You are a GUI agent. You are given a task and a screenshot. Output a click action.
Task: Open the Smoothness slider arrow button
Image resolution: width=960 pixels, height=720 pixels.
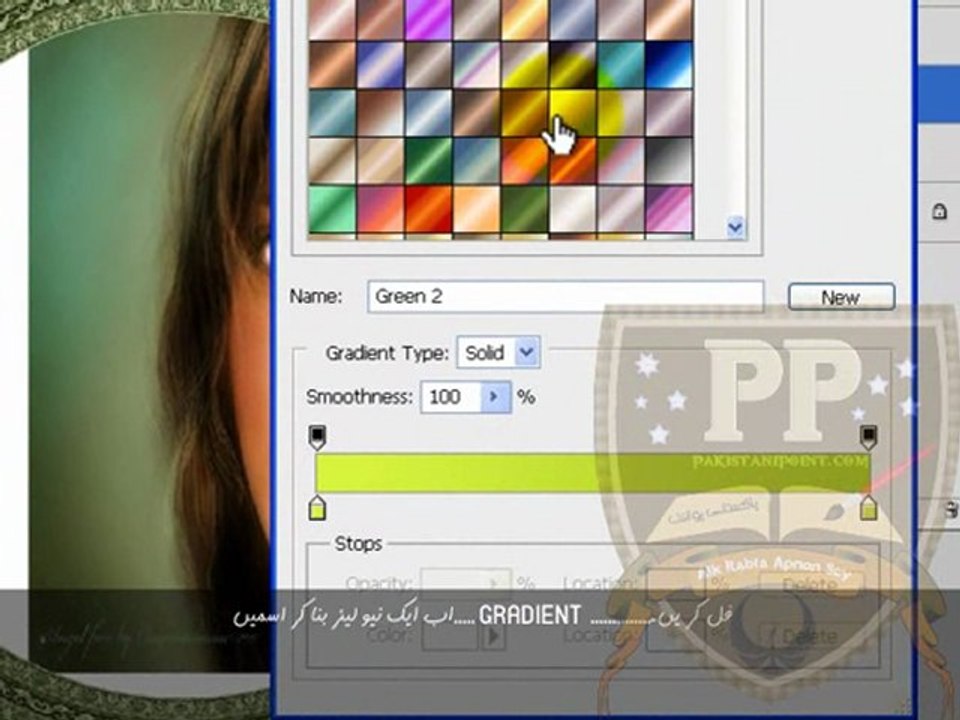tap(495, 397)
